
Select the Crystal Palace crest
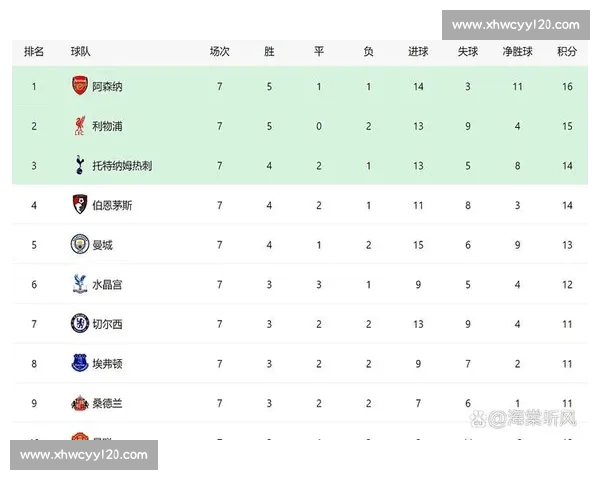80,284
